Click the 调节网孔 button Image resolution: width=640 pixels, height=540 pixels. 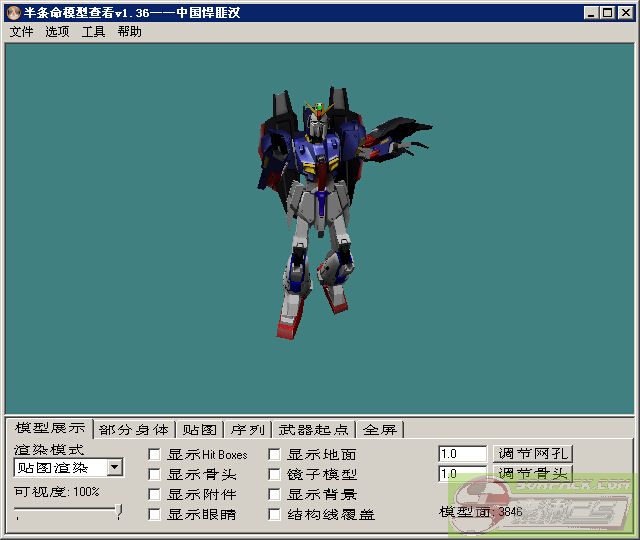(534, 454)
